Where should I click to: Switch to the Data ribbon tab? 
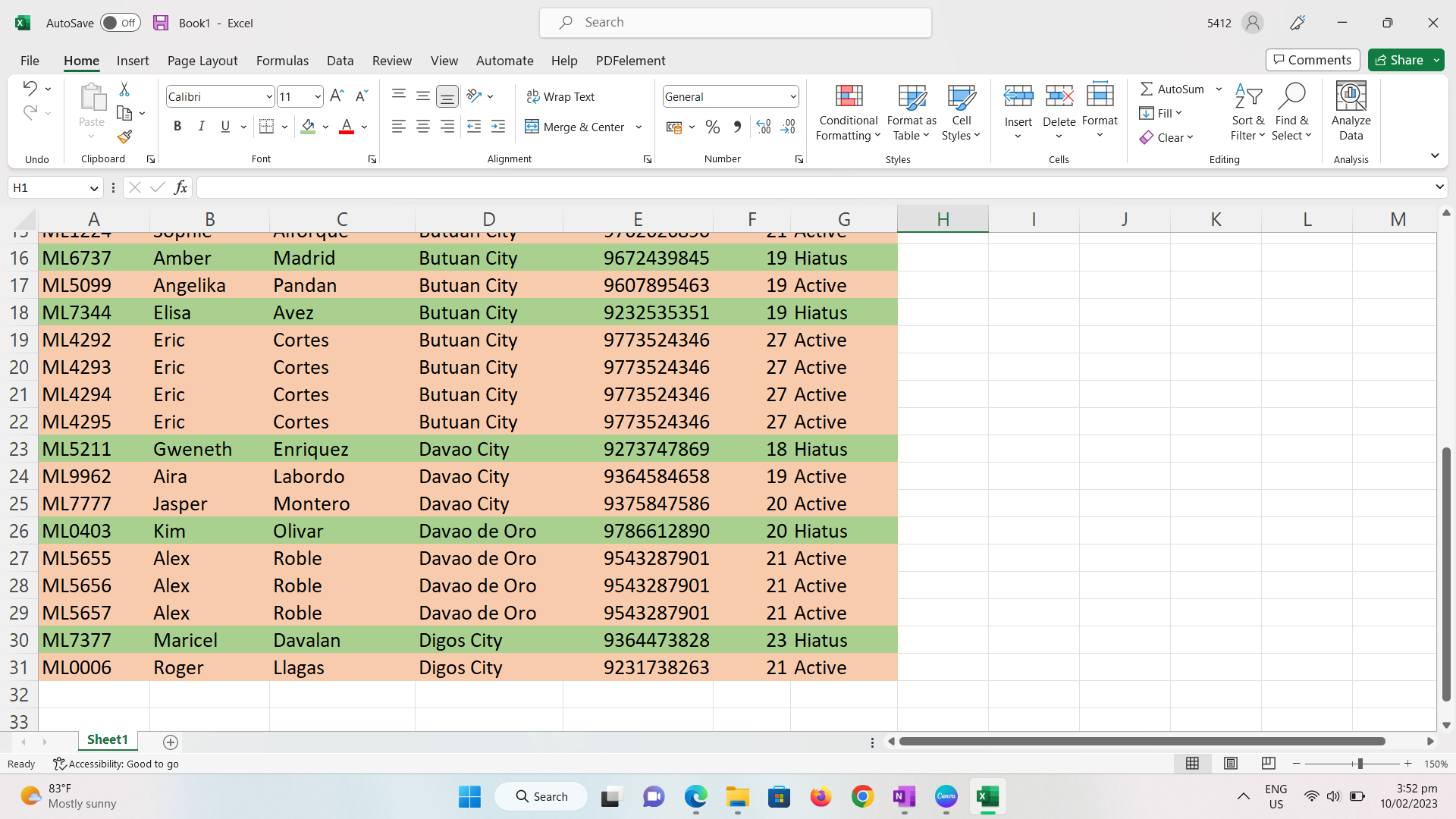tap(340, 61)
